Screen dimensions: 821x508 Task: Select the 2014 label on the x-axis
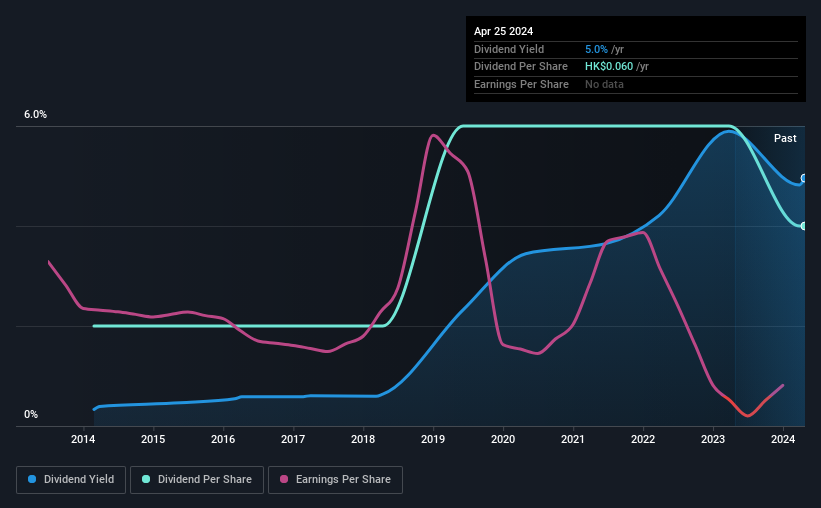click(x=83, y=439)
